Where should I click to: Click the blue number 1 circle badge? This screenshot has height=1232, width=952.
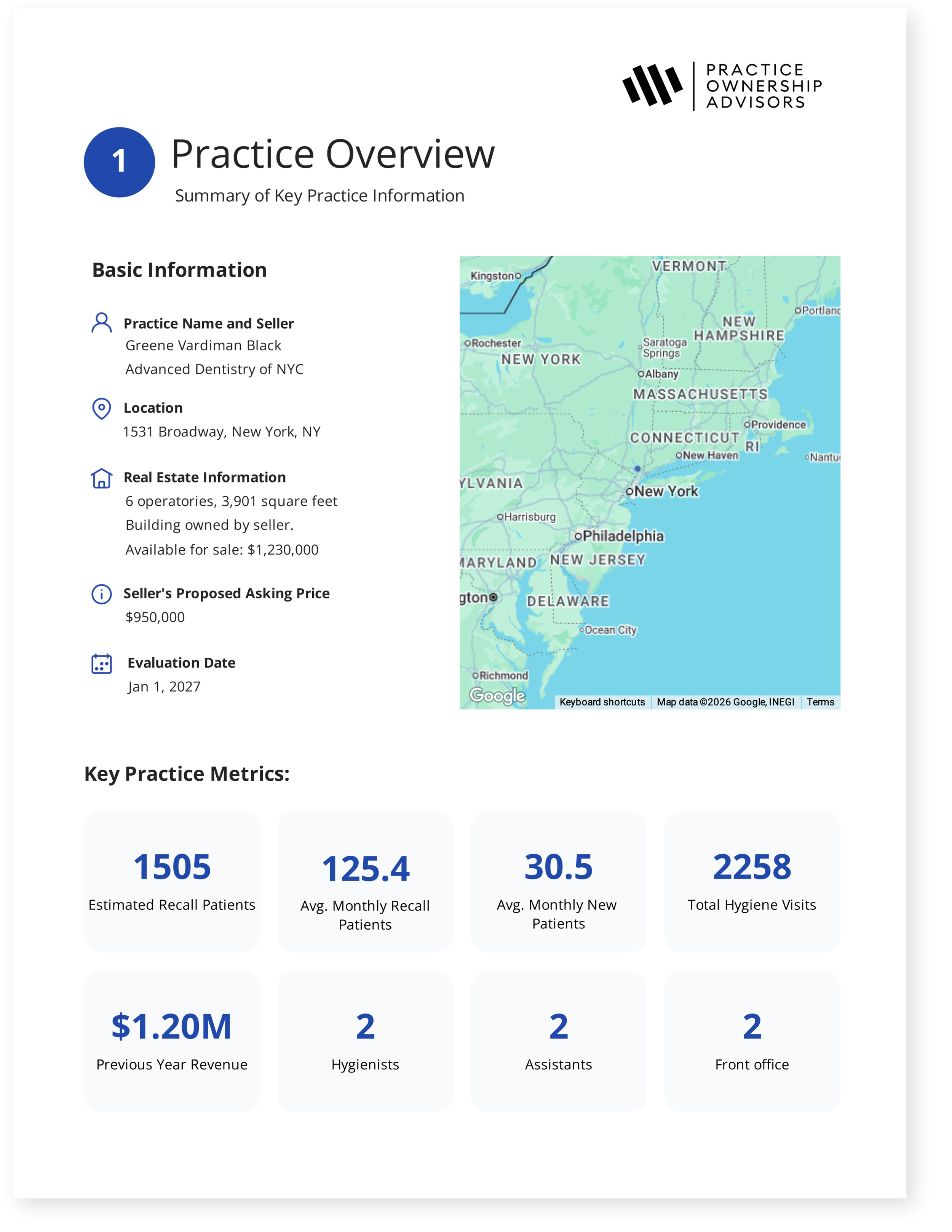point(119,162)
